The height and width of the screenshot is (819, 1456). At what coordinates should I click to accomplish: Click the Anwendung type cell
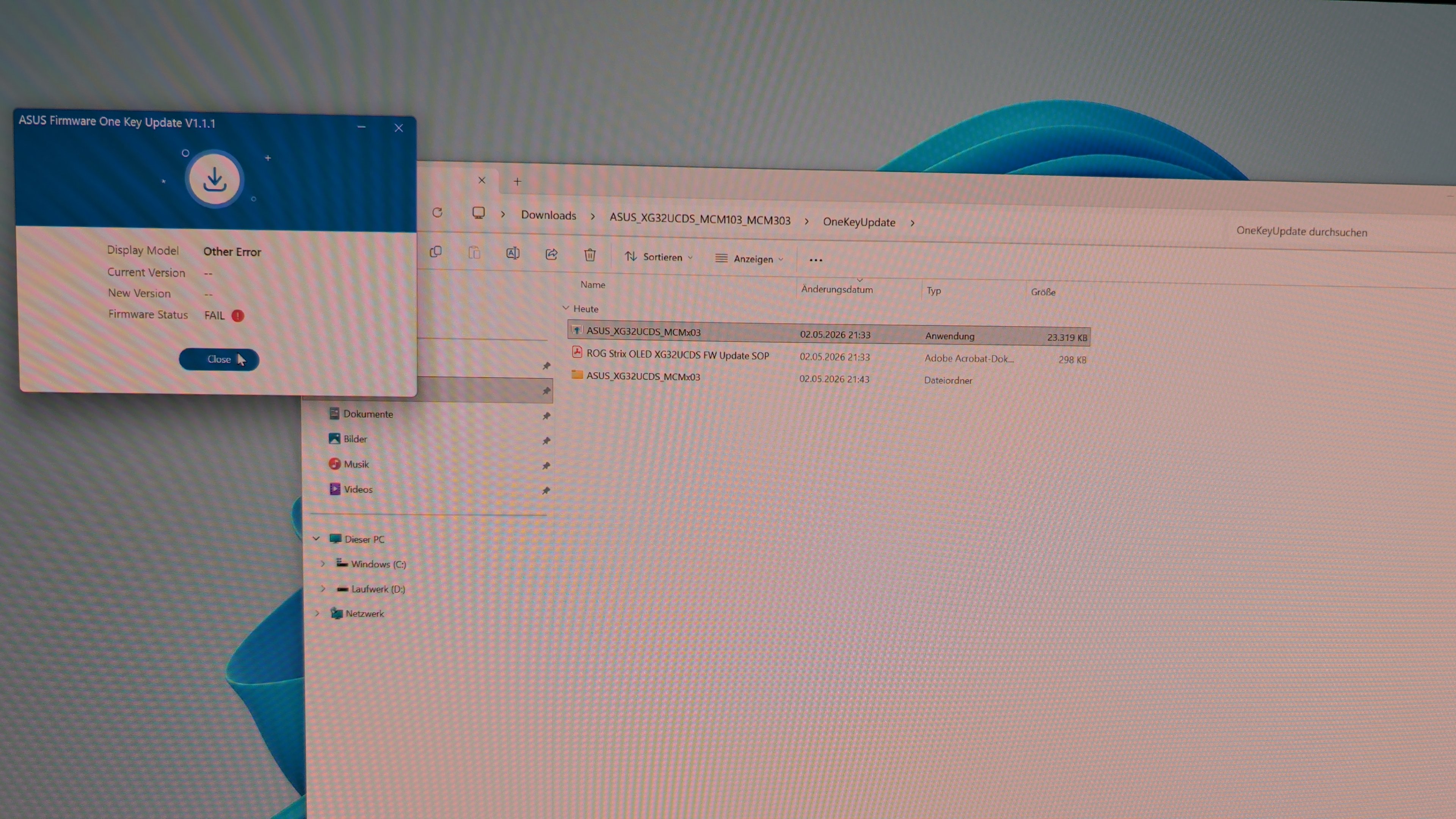click(949, 336)
